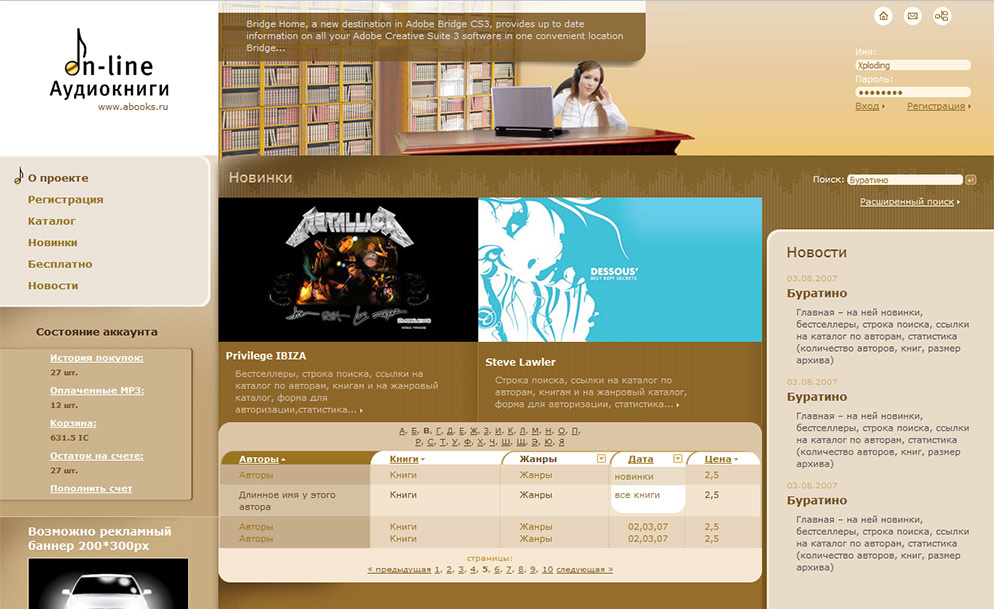The width and height of the screenshot is (994, 609).
Task: Open 'Бесплатно' in the left menu
Action: click(60, 264)
